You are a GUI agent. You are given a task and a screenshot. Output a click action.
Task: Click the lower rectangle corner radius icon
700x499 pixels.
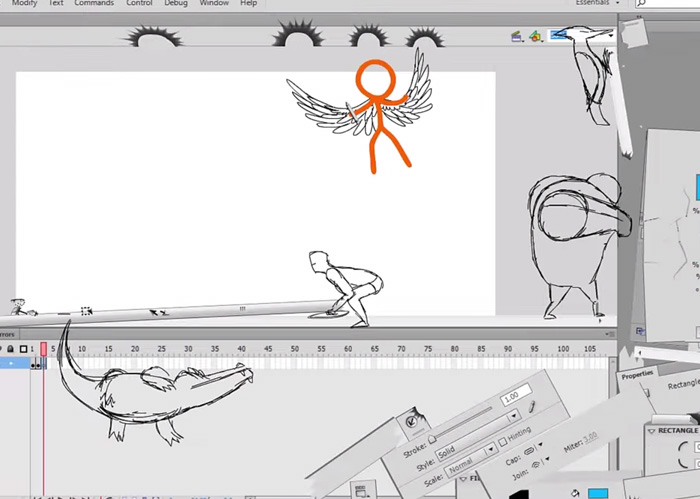click(683, 462)
